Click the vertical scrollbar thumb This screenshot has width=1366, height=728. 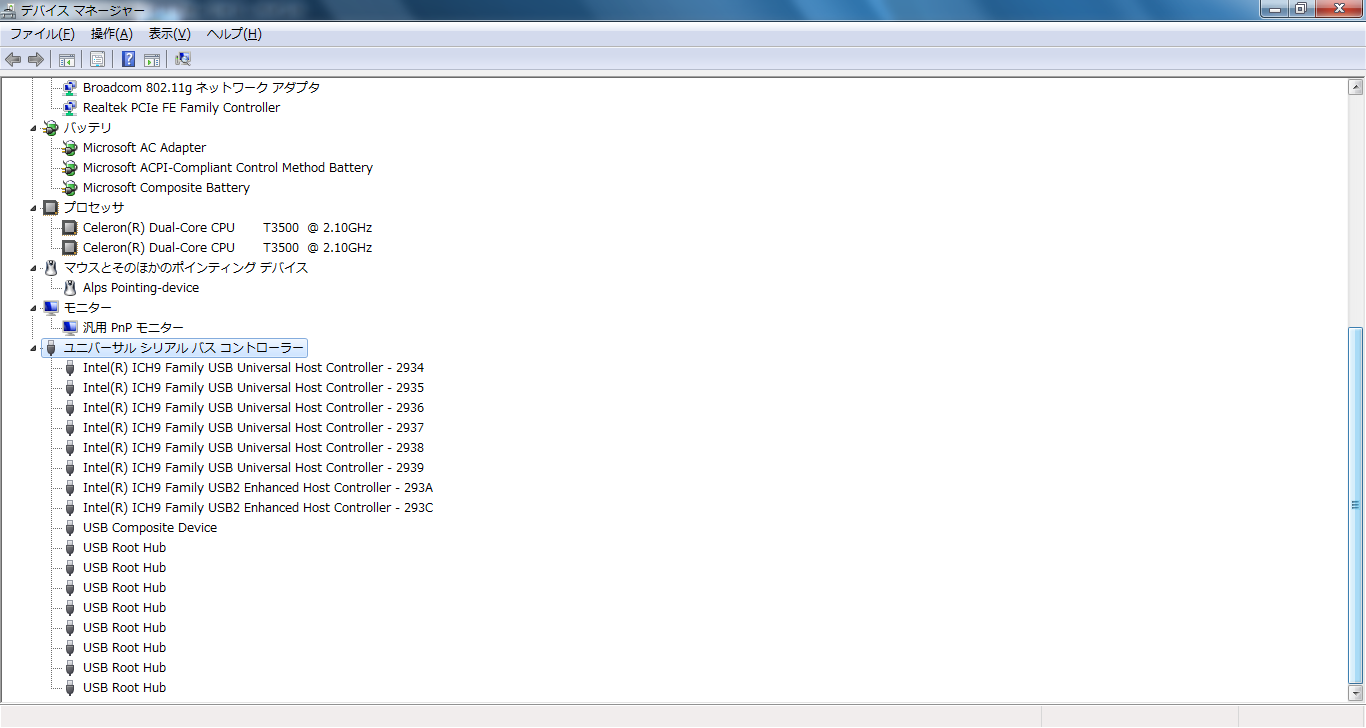click(1356, 504)
